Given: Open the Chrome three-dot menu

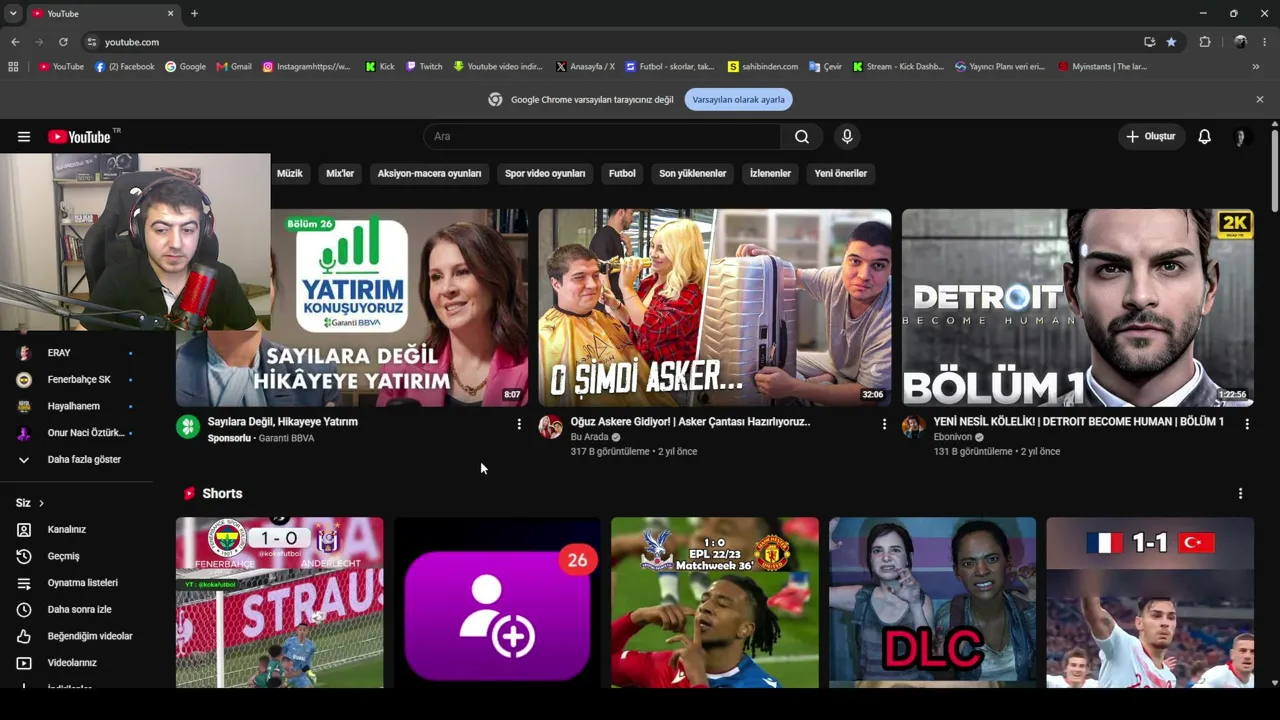Looking at the screenshot, I should [1265, 42].
